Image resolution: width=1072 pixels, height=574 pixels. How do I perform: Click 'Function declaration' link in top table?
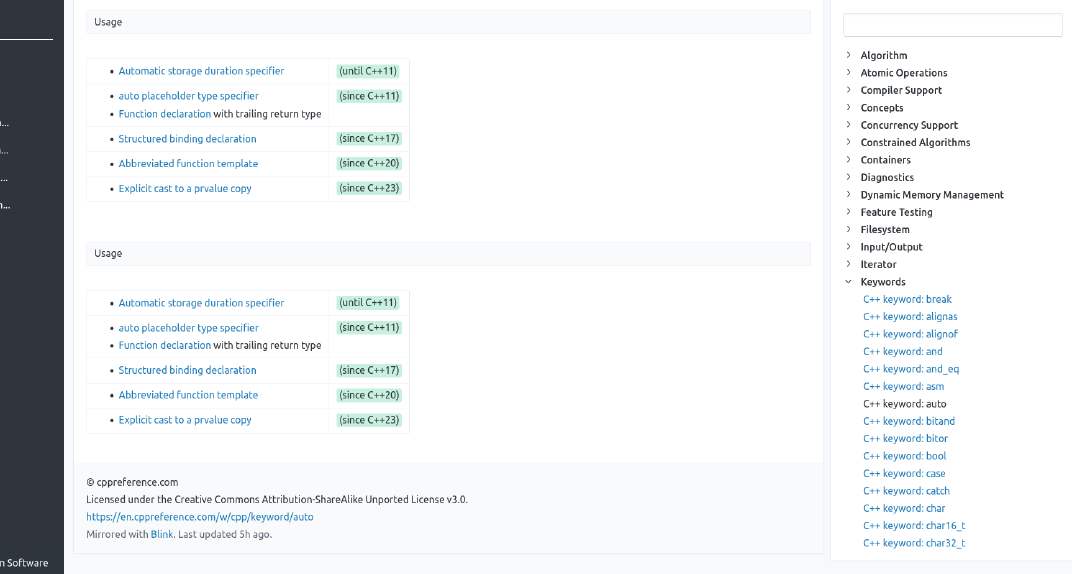[x=164, y=114]
